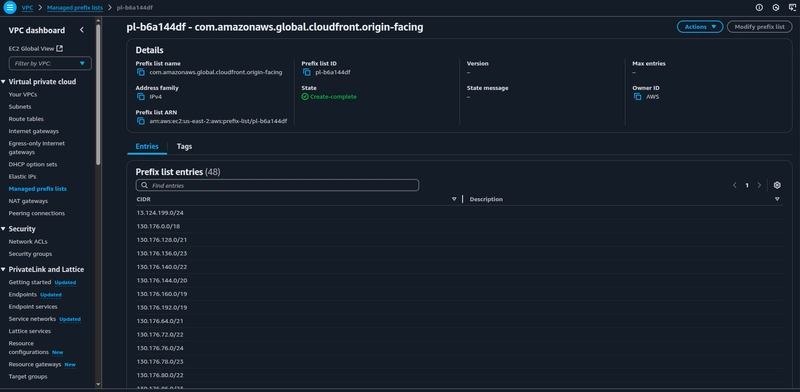Open the AWS navigation hamburger menu
The image size is (800, 392).
[x=10, y=8]
